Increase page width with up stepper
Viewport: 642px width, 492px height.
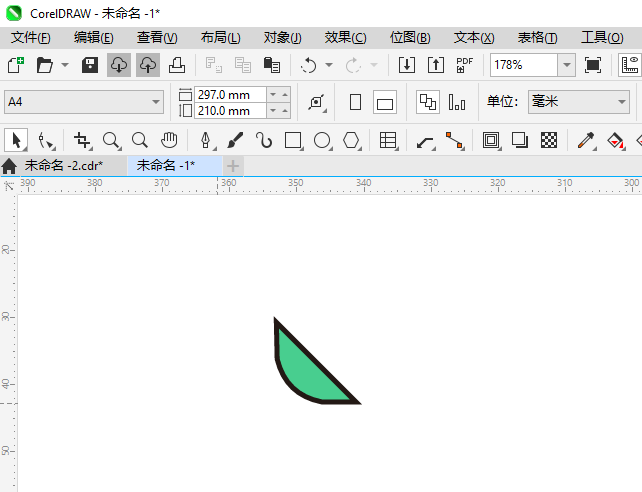click(285, 95)
